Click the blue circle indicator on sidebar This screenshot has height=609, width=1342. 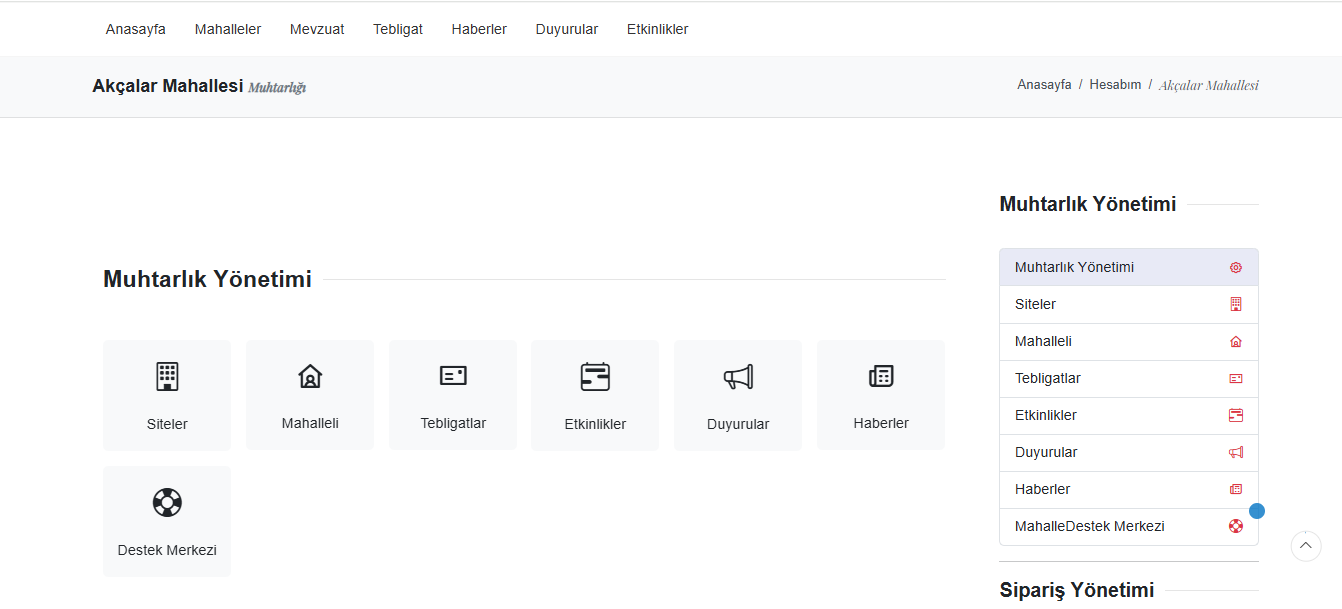pyautogui.click(x=1257, y=511)
